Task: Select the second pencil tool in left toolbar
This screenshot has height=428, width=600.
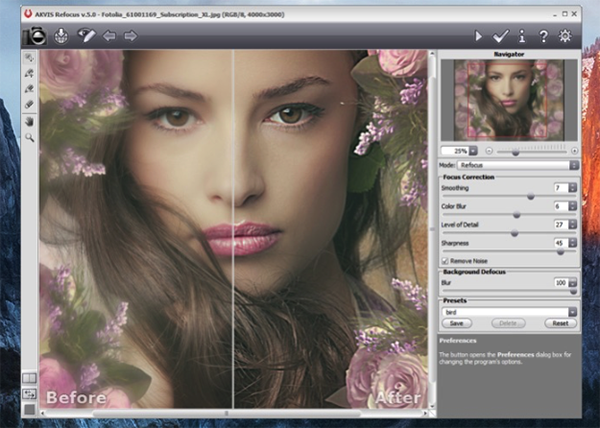Action: coord(29,73)
